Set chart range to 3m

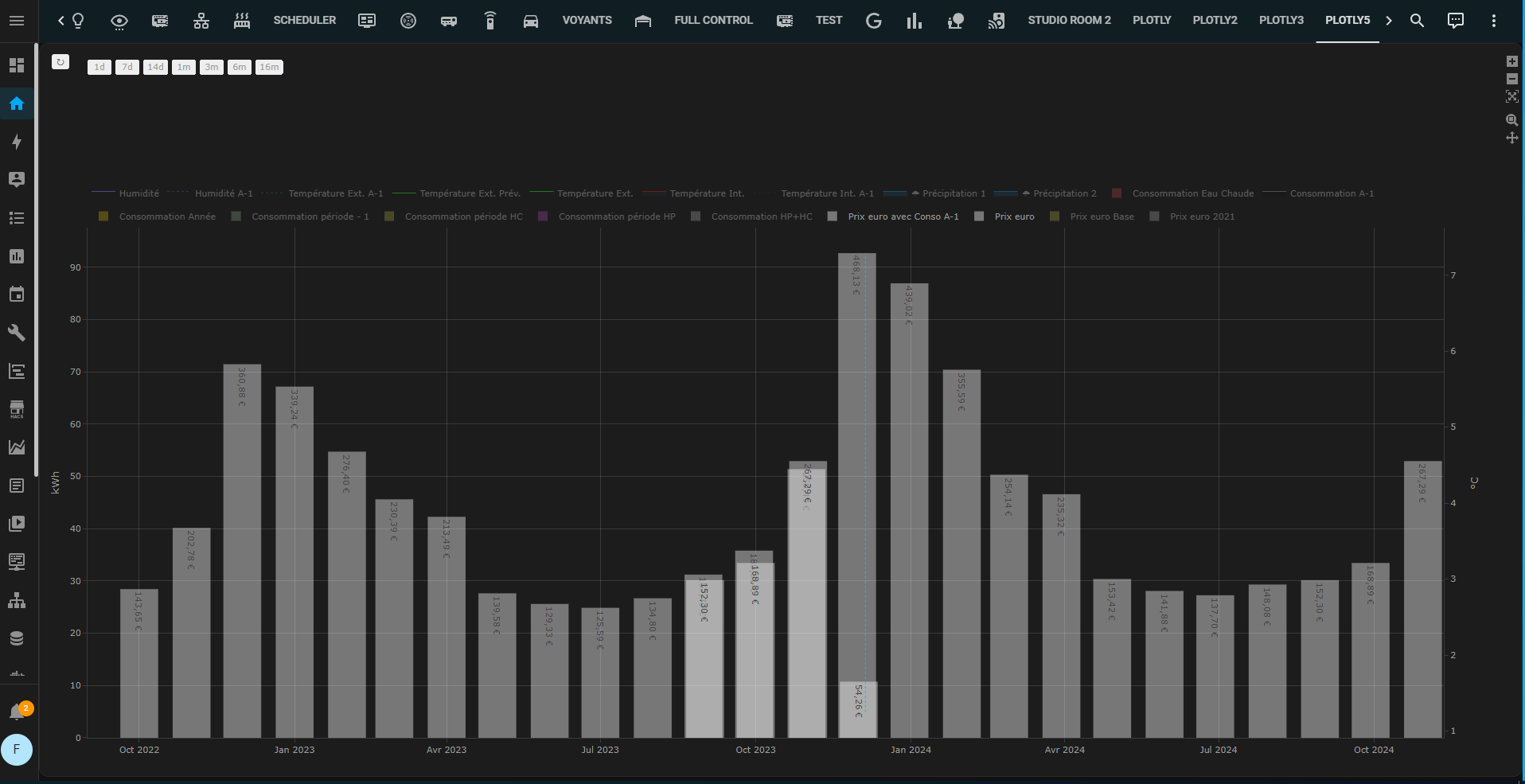(x=212, y=67)
